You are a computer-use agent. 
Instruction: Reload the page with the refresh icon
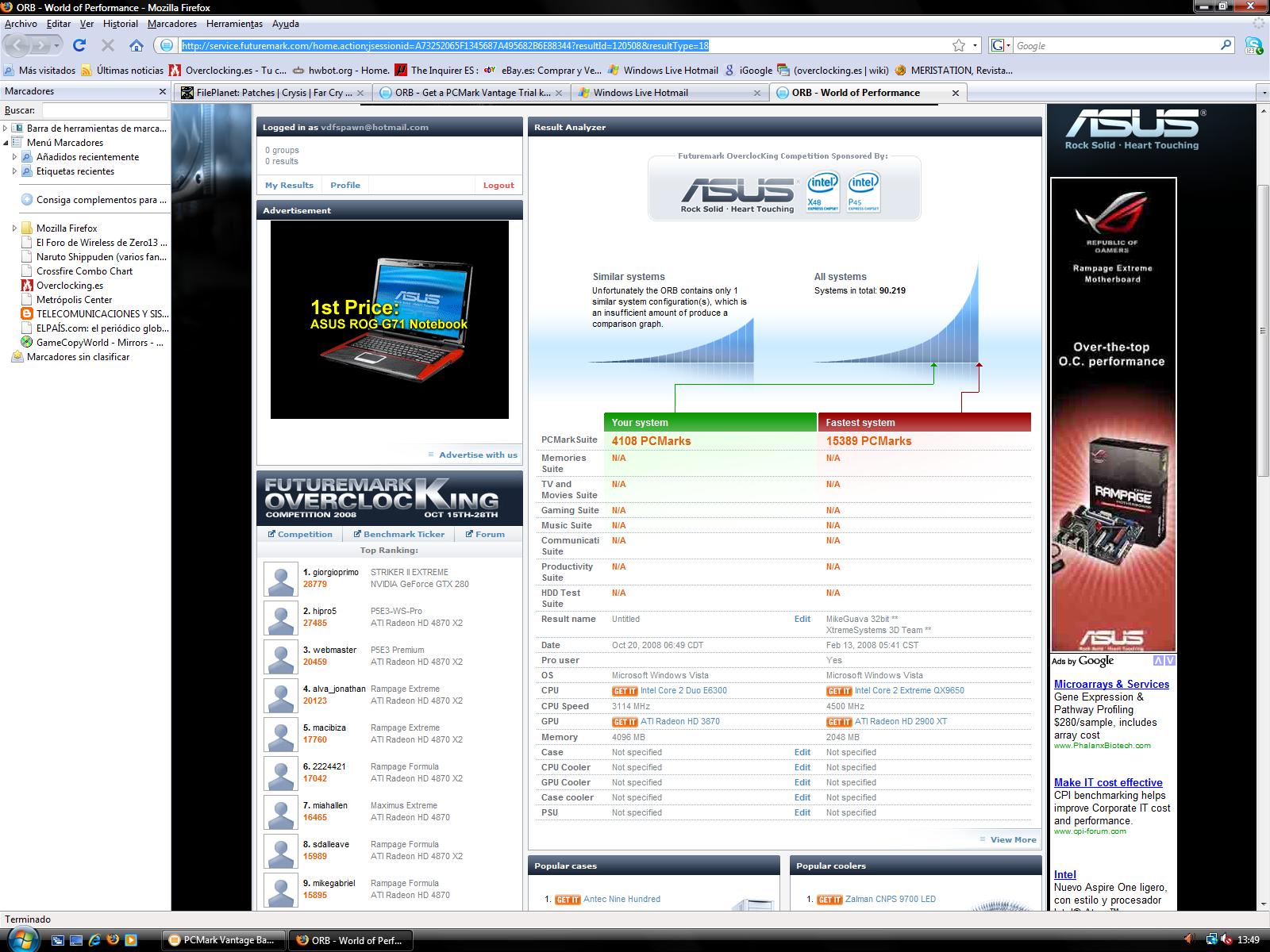tap(79, 45)
